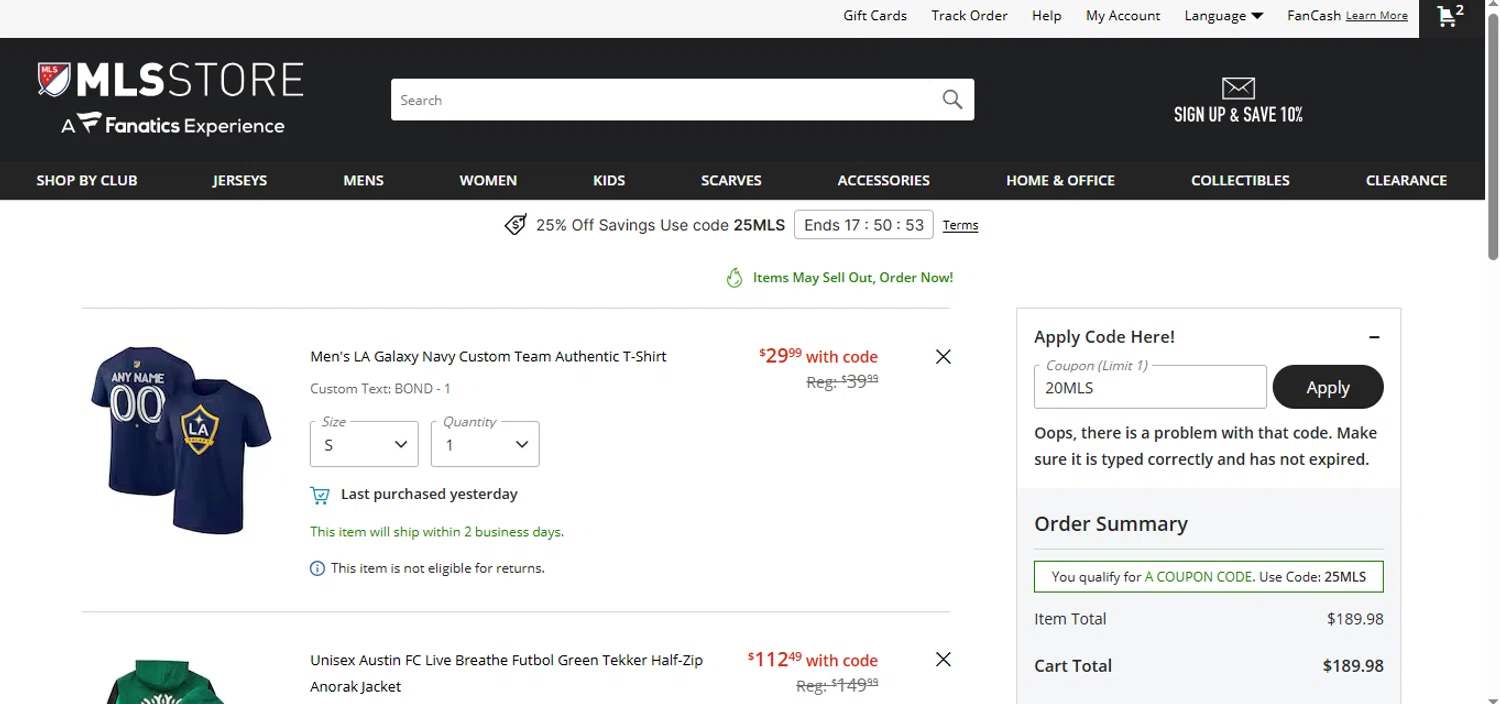Open the Women menu
The image size is (1500, 704).
tap(488, 181)
